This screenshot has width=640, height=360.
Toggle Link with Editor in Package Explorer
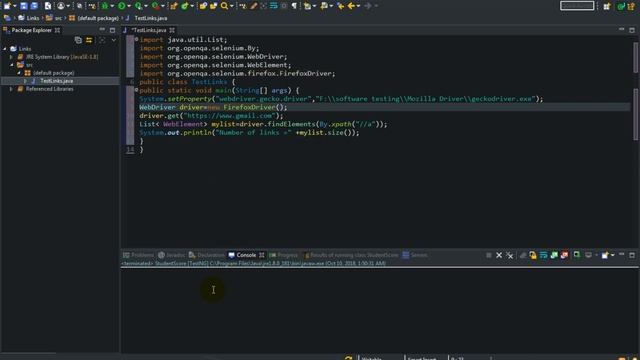point(89,40)
